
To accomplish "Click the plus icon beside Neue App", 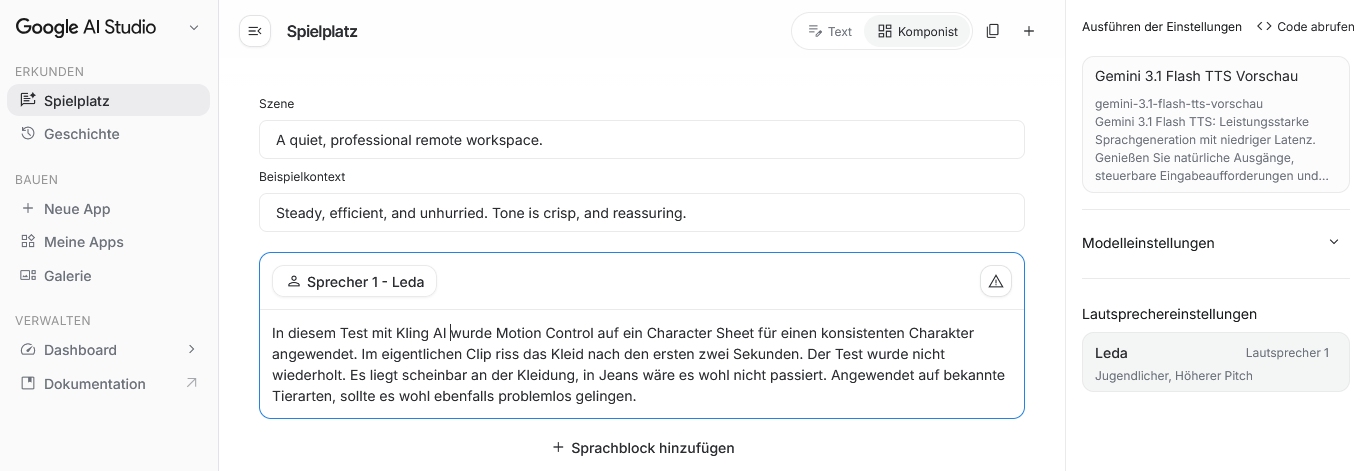I will (x=28, y=208).
